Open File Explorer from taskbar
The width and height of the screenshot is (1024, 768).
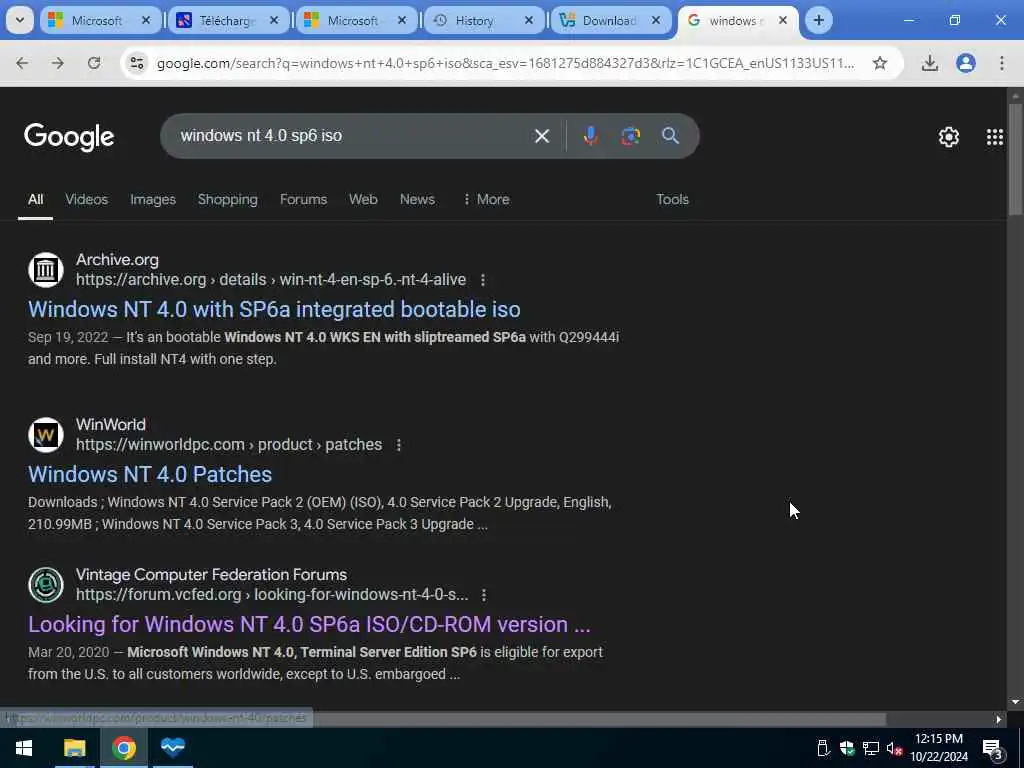click(x=74, y=748)
